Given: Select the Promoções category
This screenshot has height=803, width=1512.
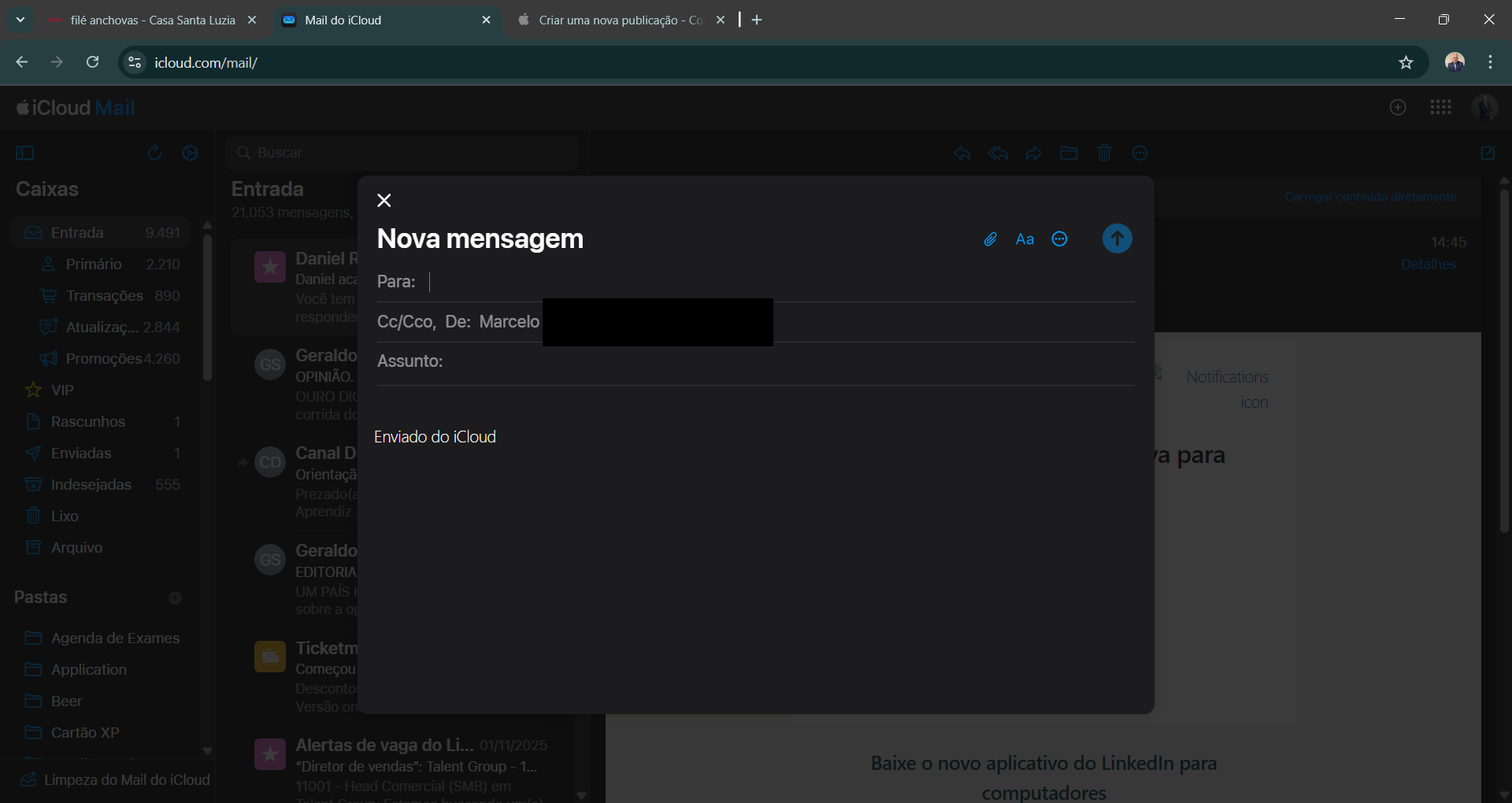Looking at the screenshot, I should click(x=109, y=359).
